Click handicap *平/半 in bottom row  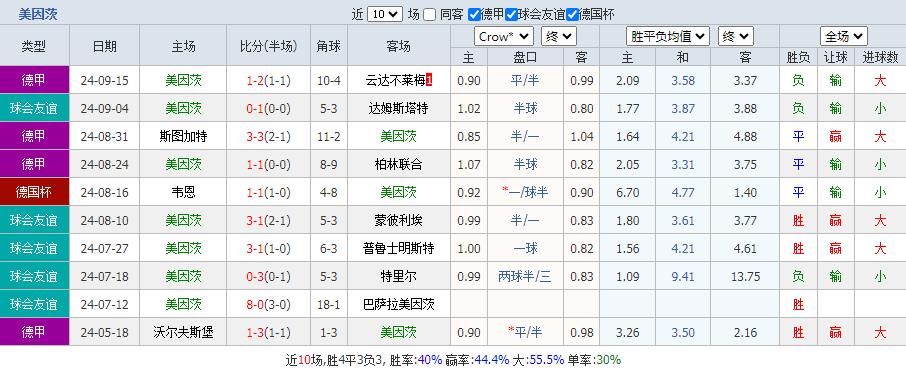[x=525, y=333]
